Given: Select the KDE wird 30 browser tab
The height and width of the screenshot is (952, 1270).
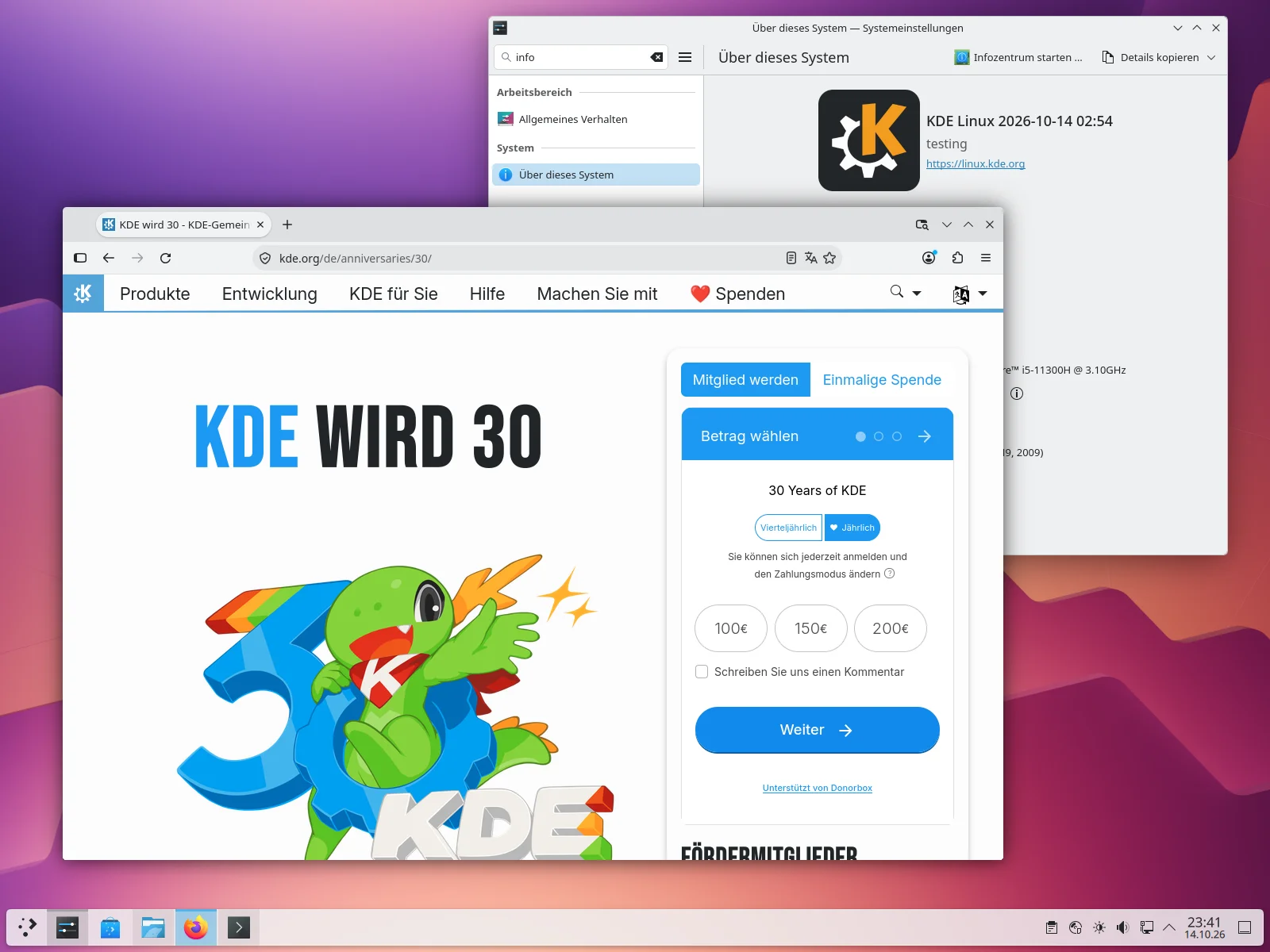Looking at the screenshot, I should point(183,225).
